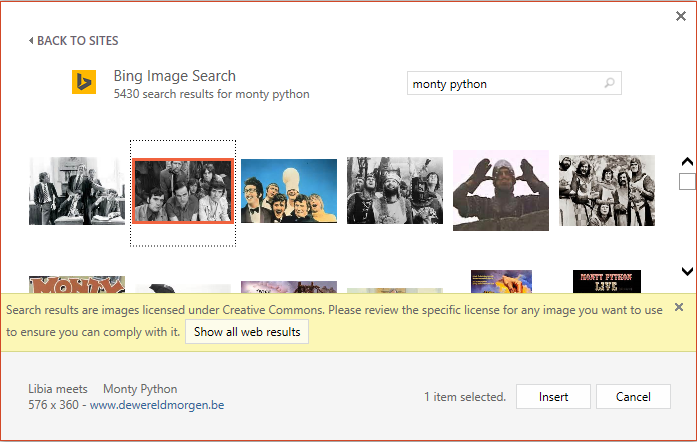
Task: Select the blue background colorful group image
Action: coord(289,190)
